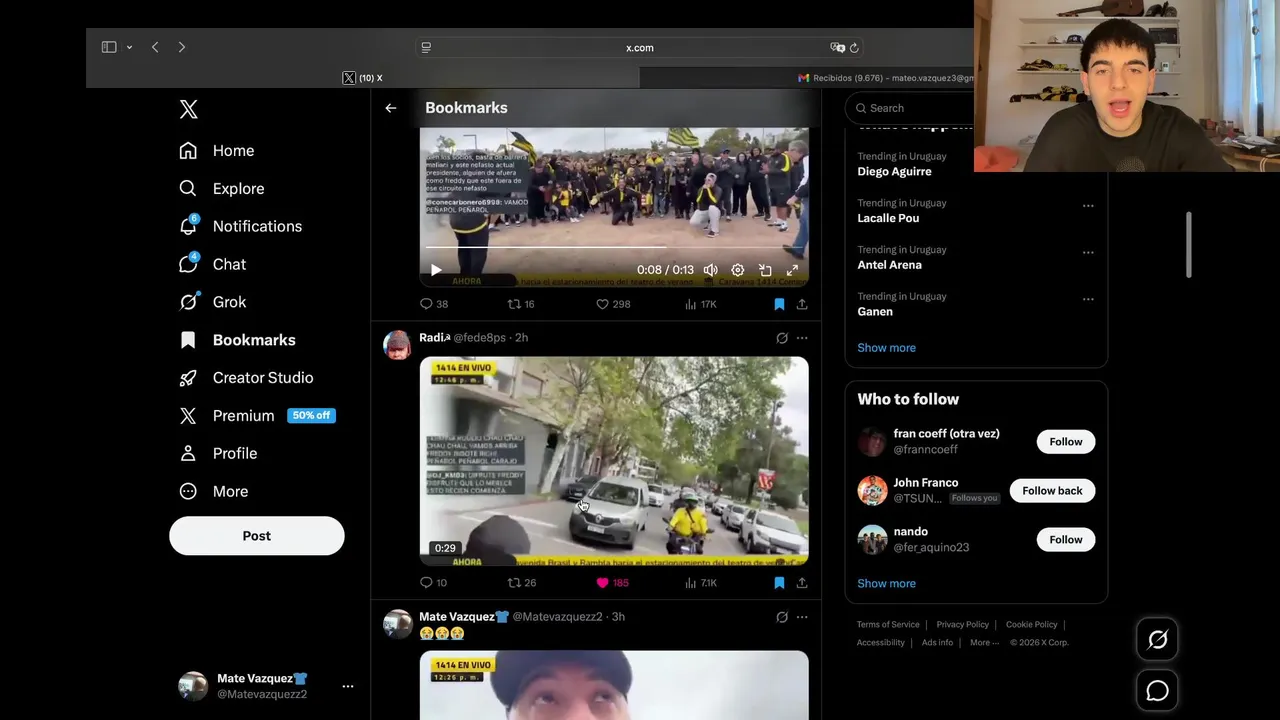Open more menu on Mate Vazquez post
Image resolution: width=1280 pixels, height=720 pixels.
pyautogui.click(x=802, y=617)
